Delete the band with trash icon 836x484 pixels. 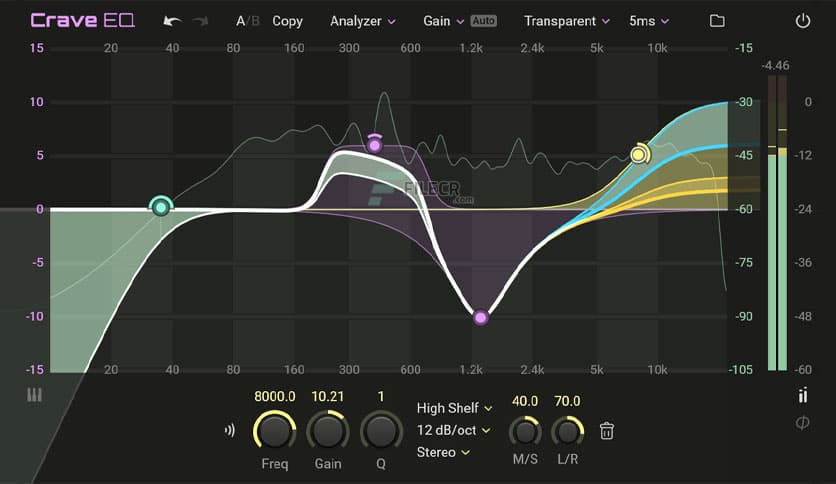click(x=606, y=431)
